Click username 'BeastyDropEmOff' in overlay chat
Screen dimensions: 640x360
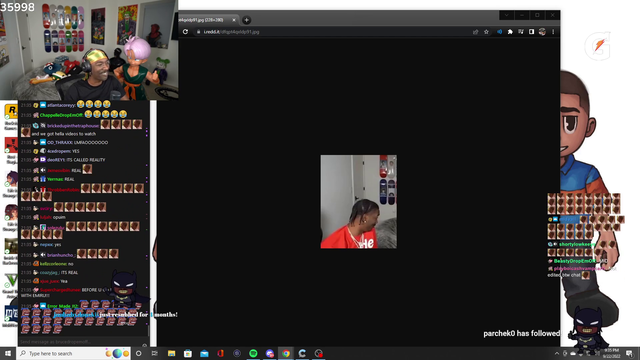(x=574, y=261)
